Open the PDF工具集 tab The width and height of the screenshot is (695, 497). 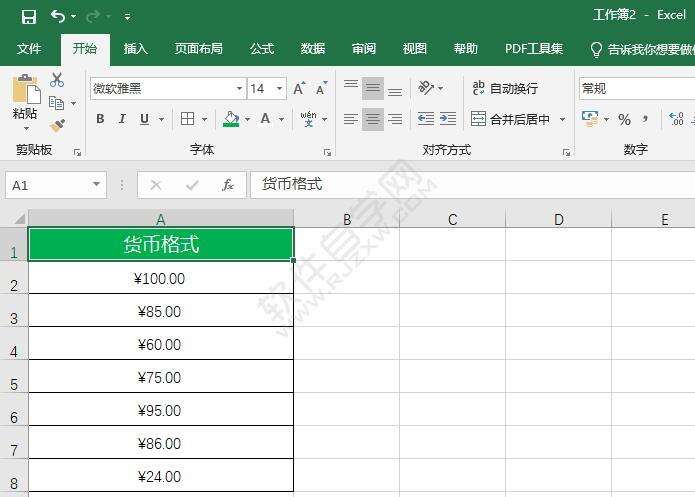[x=534, y=48]
